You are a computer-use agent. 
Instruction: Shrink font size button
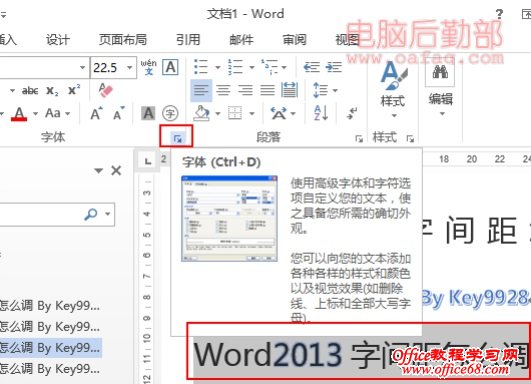(x=119, y=113)
